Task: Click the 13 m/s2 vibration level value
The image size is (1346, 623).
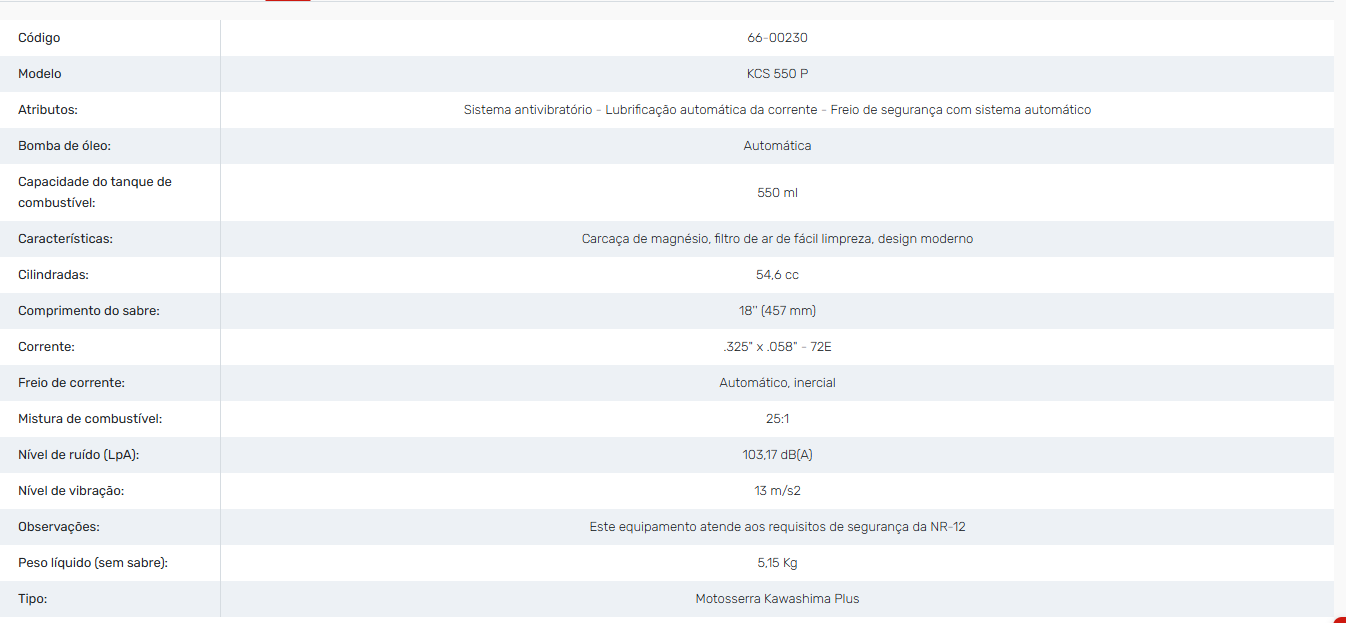Action: point(777,491)
